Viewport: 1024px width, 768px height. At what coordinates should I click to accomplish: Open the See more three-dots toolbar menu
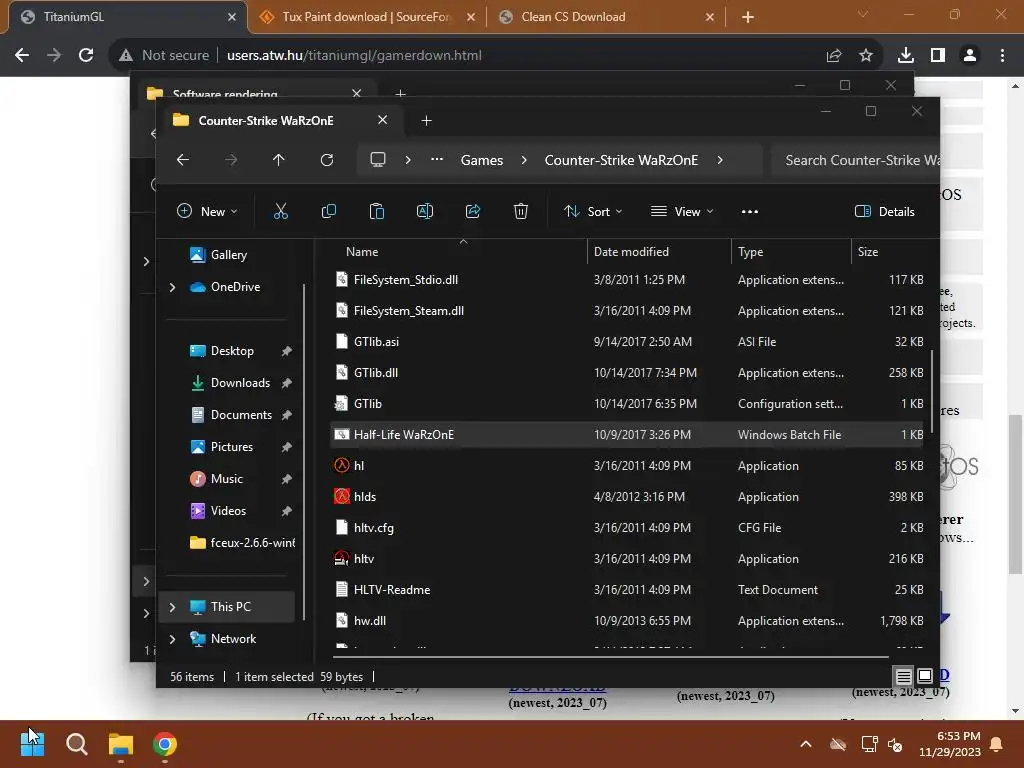[750, 212]
